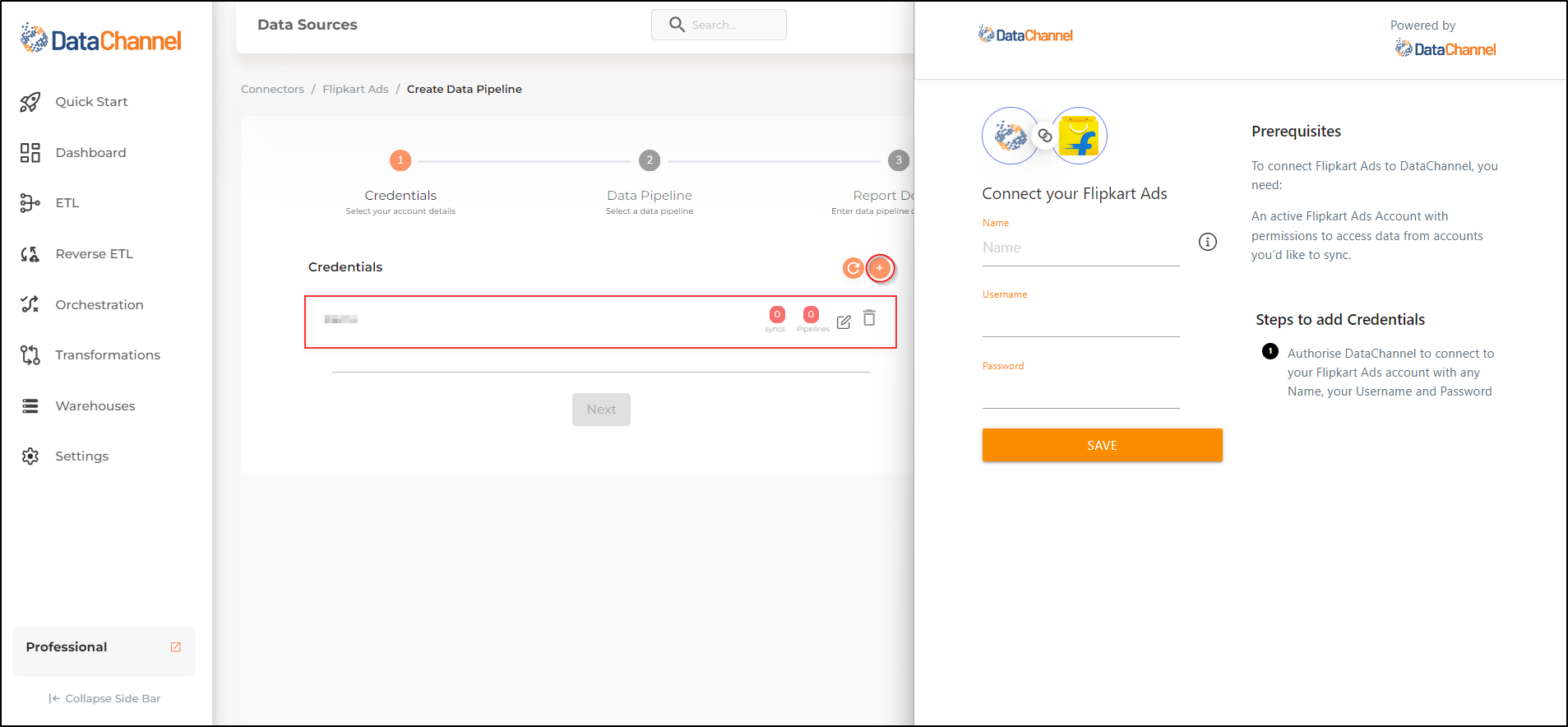The image size is (1568, 727).
Task: Select step 1 Credentials
Action: [400, 160]
